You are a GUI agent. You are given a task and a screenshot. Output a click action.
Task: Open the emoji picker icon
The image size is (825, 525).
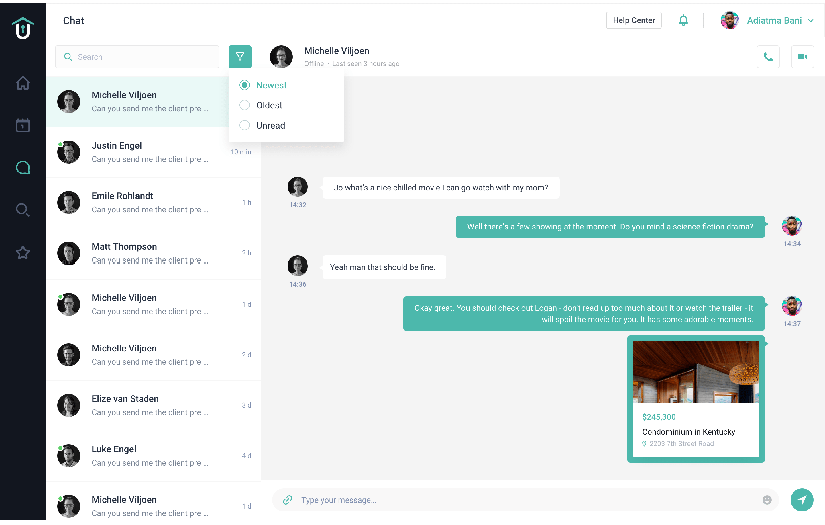(767, 500)
